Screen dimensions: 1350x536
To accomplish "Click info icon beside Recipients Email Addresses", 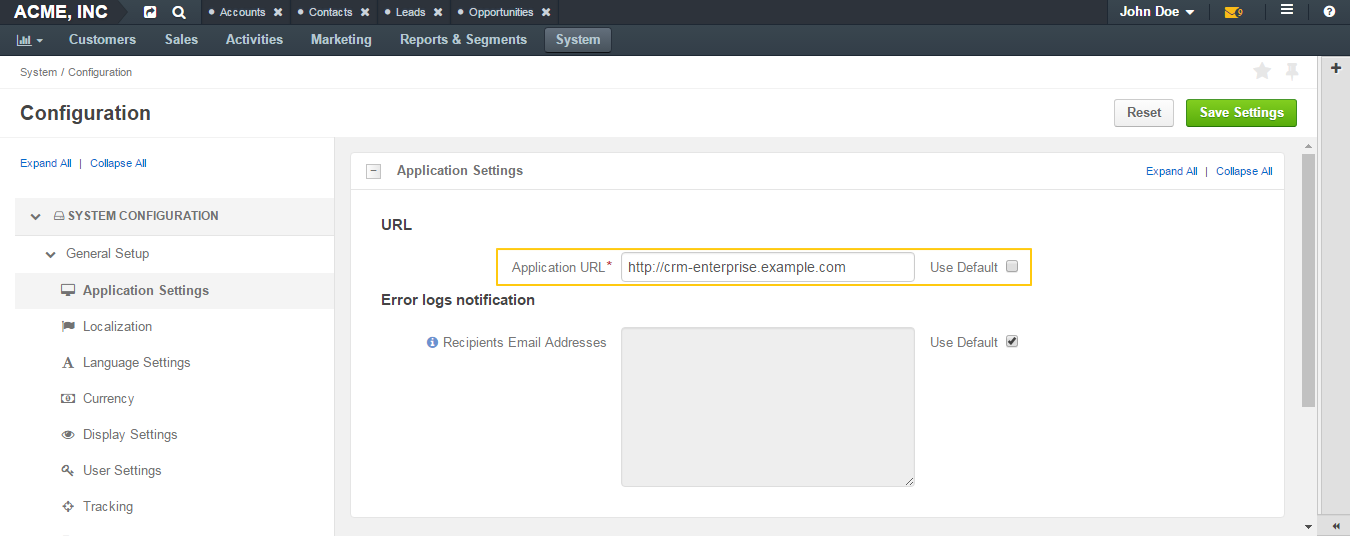I will click(433, 342).
